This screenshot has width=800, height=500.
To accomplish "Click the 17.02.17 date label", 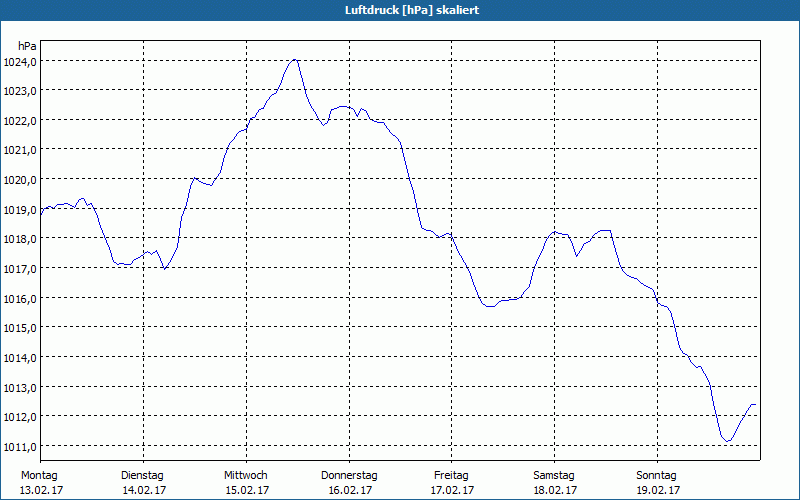I will 453,490.
